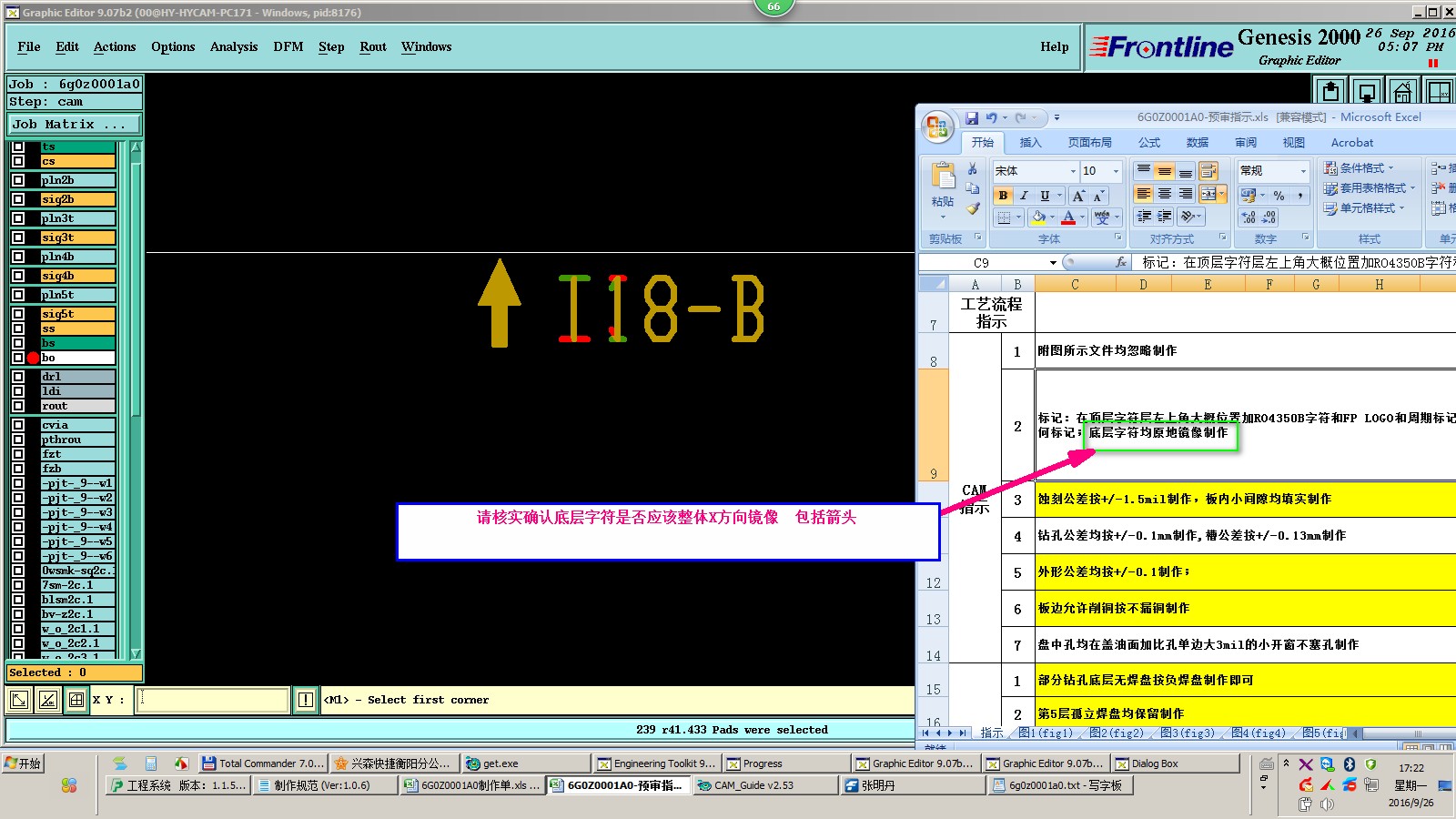Image resolution: width=1456 pixels, height=819 pixels.
Task: Click the zoom home icon in Graphic Editor
Action: click(x=1402, y=92)
